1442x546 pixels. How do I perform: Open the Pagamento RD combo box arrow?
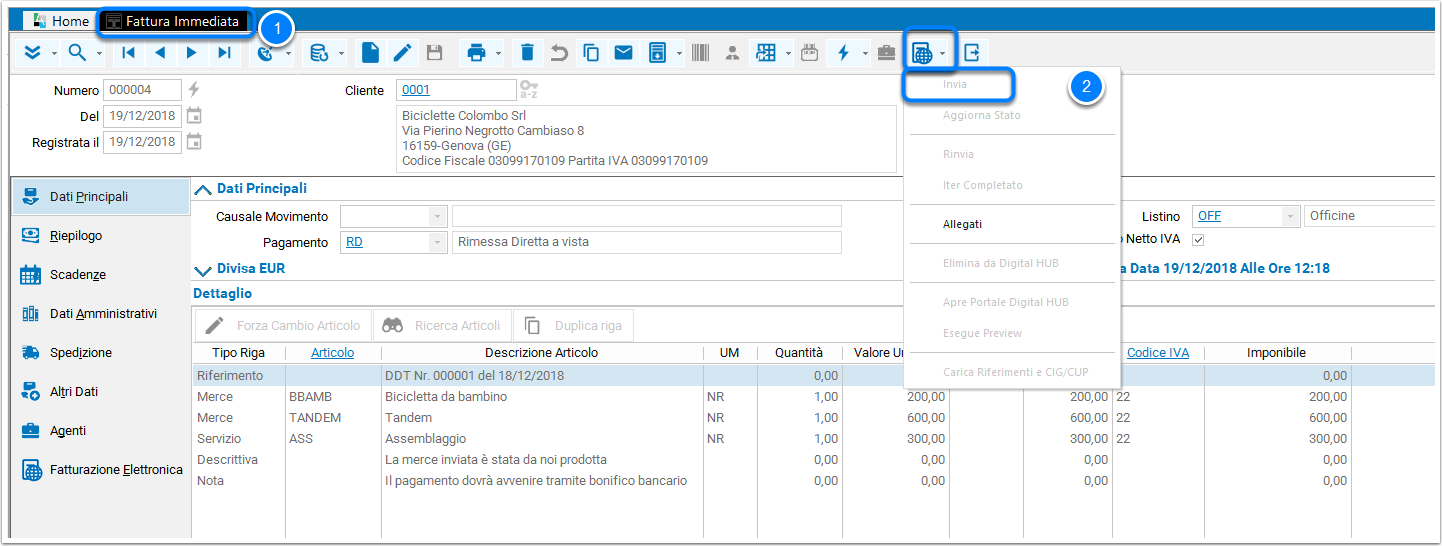pos(437,242)
